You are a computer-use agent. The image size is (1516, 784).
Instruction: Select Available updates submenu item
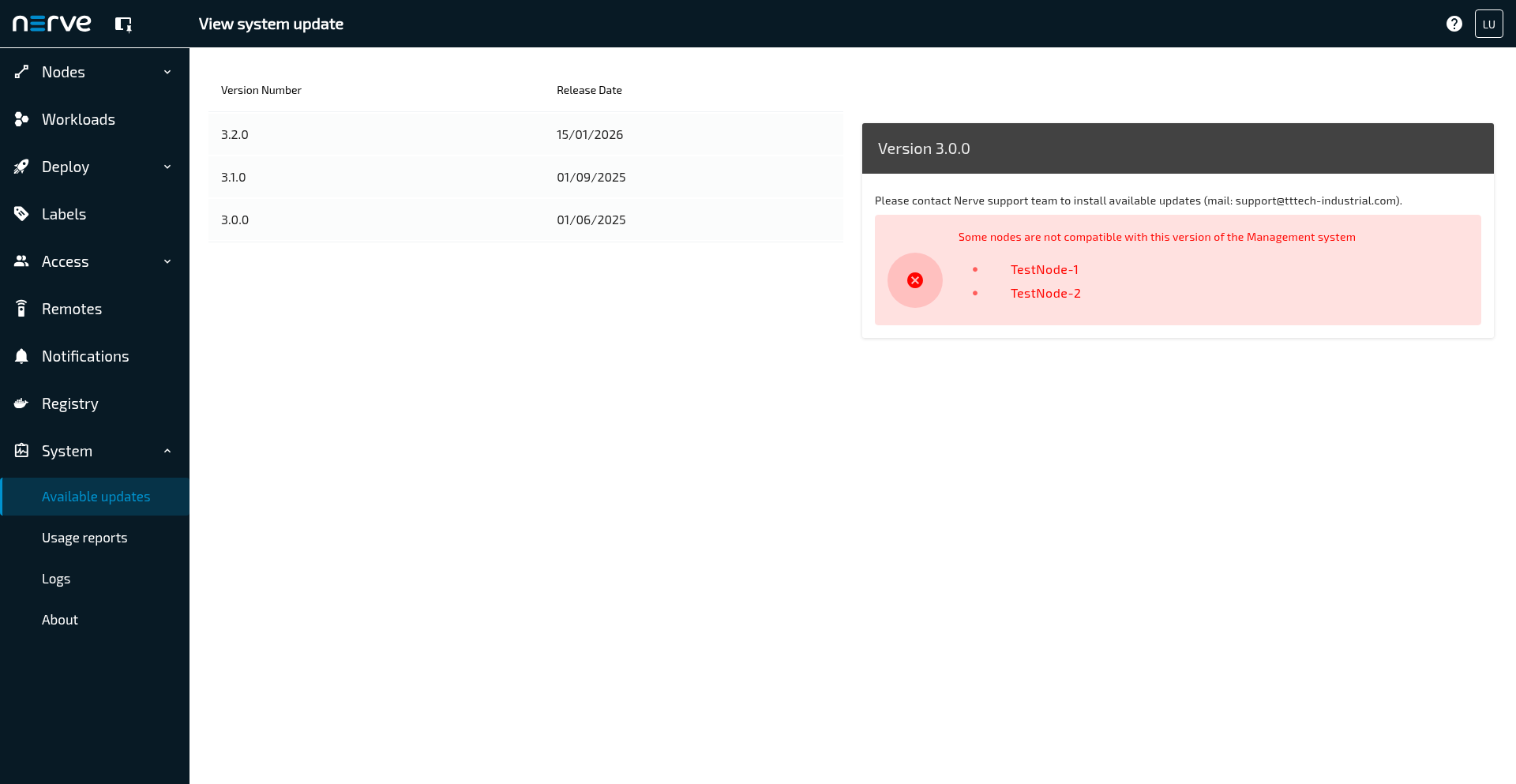point(95,497)
